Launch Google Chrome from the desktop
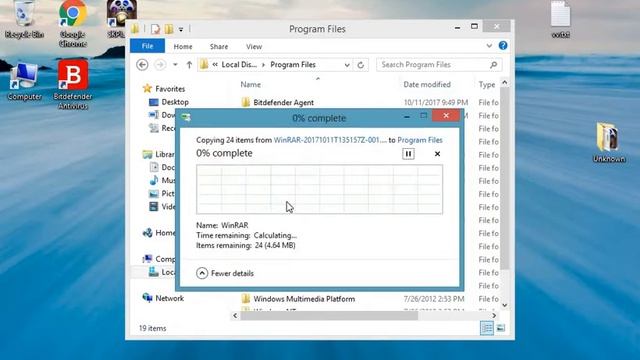 pos(73,24)
